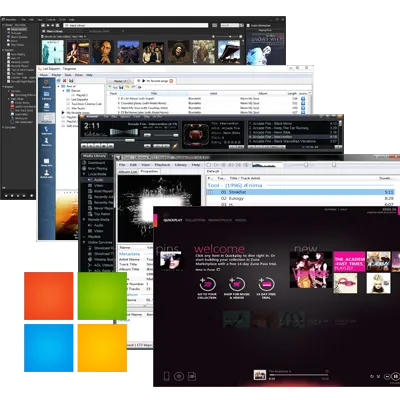Viewport: 400px width, 400px height.
Task: Select Arcade Fire - Black Mirror in Winamp playlist
Action: tap(294, 124)
